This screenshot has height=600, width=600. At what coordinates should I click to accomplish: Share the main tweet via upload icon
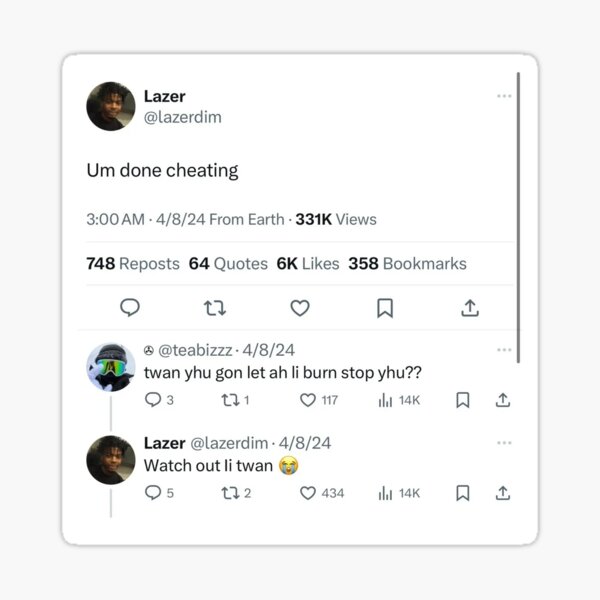(x=470, y=308)
